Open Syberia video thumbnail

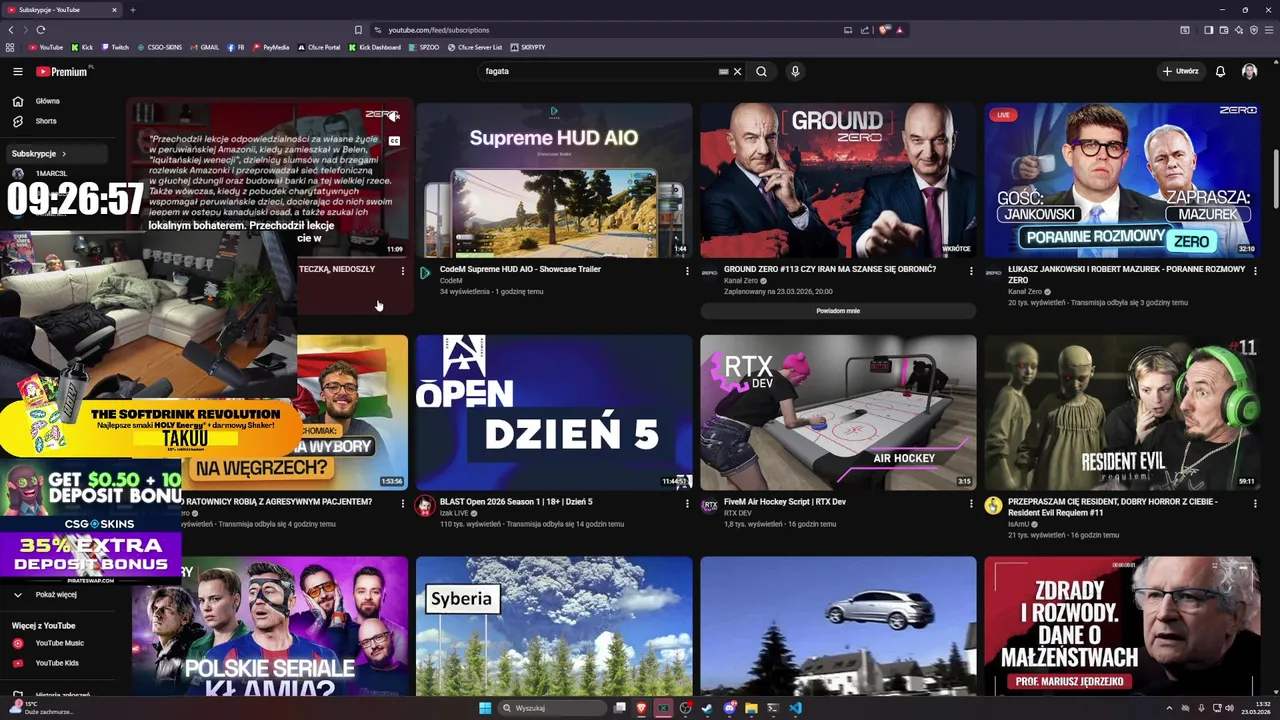pyautogui.click(x=554, y=626)
